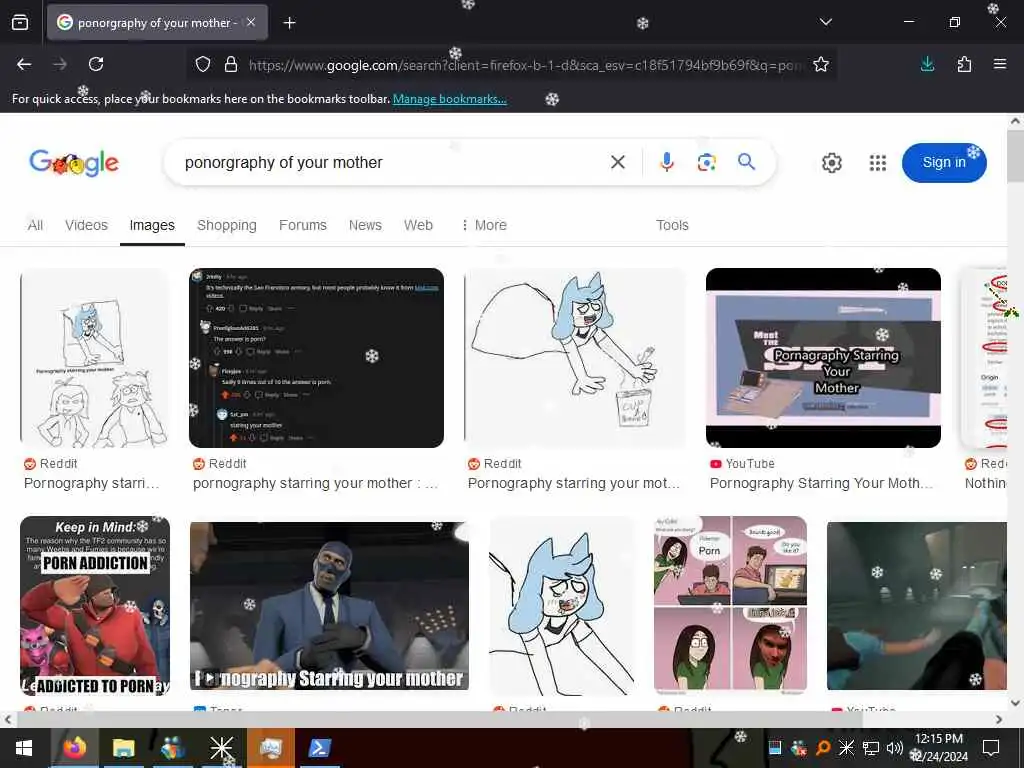
Task: Click the vertical scrollbar thumb
Action: coord(1015,155)
